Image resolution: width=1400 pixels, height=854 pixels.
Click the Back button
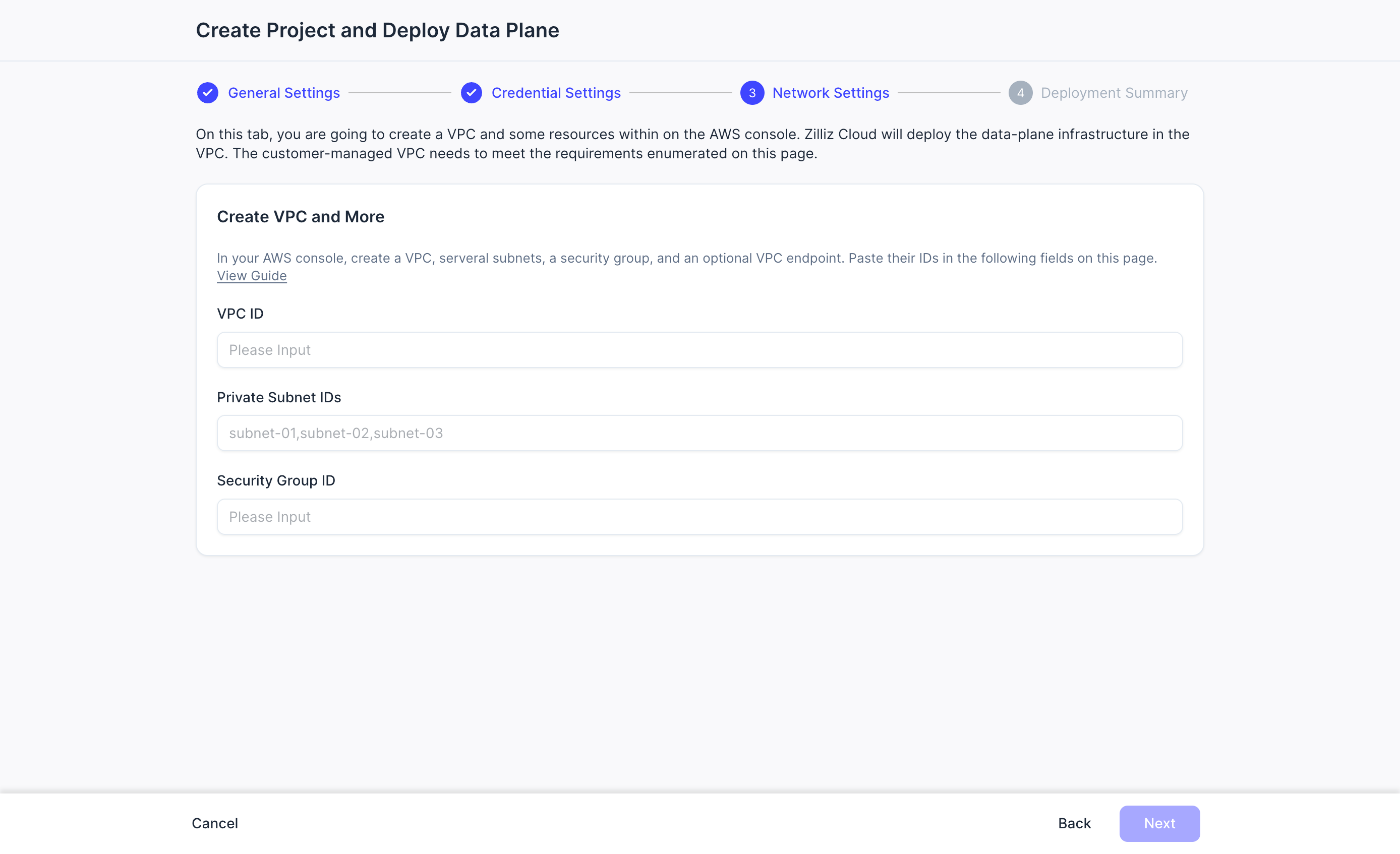pyautogui.click(x=1074, y=823)
